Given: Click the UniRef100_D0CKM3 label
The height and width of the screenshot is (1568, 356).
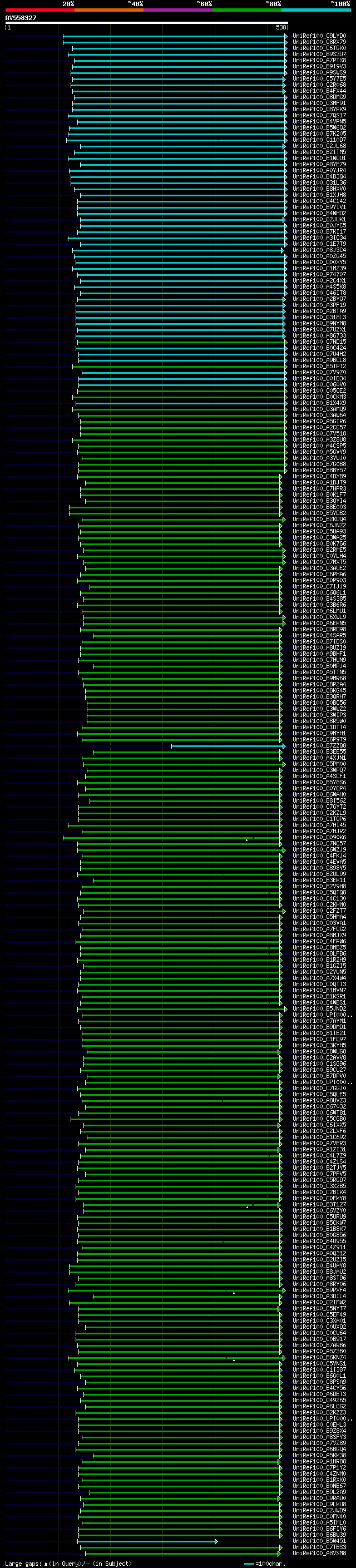Looking at the screenshot, I should point(319,397).
